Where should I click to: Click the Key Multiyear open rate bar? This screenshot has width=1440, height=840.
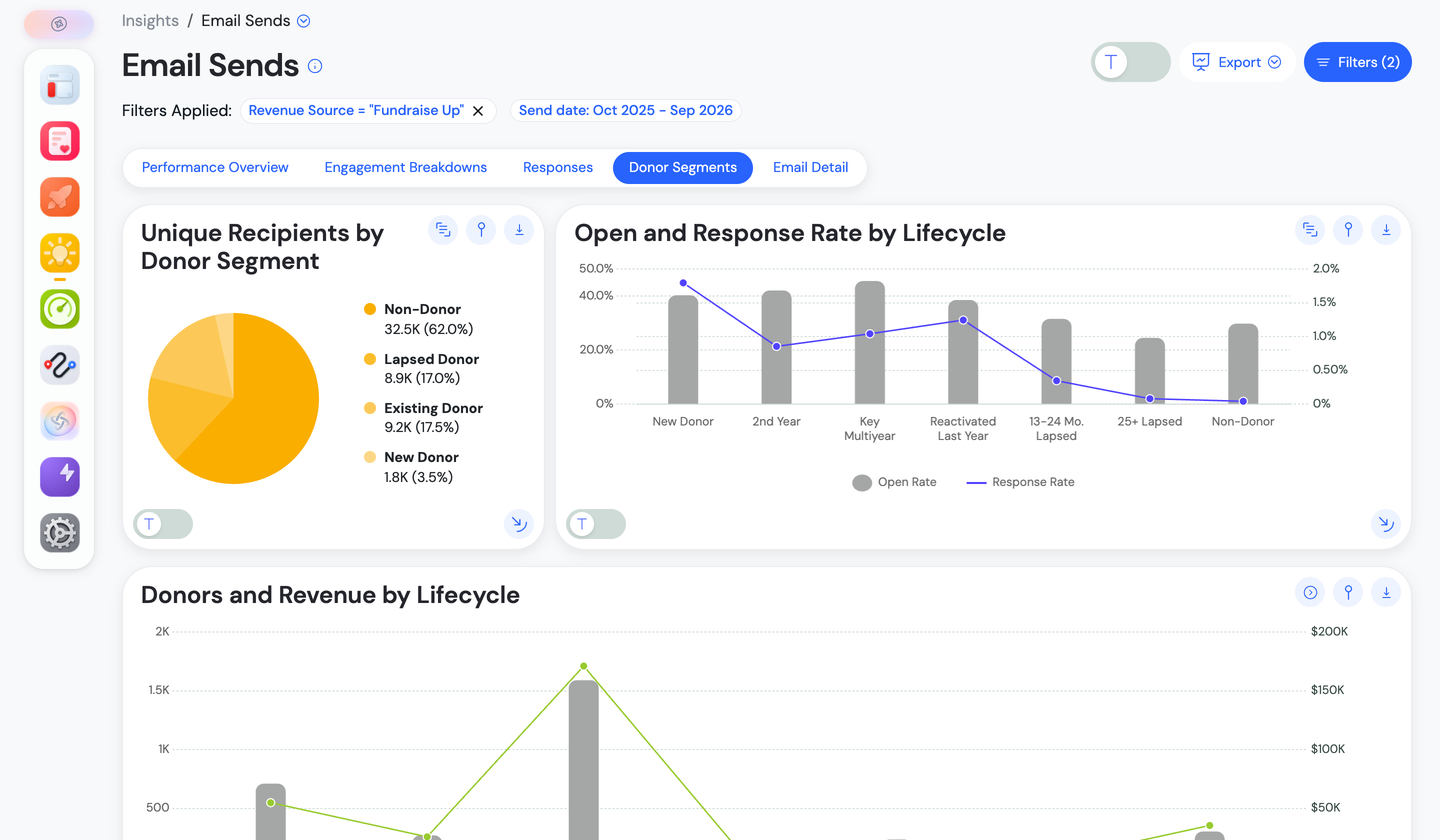click(x=870, y=342)
